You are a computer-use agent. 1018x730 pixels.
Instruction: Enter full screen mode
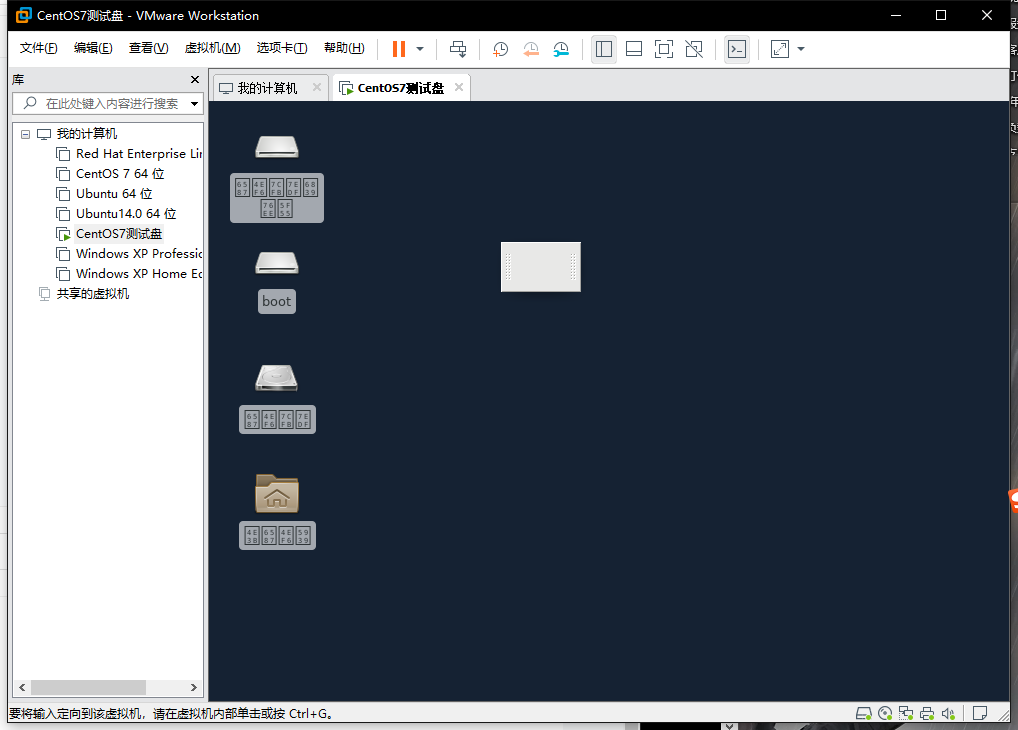coord(664,49)
